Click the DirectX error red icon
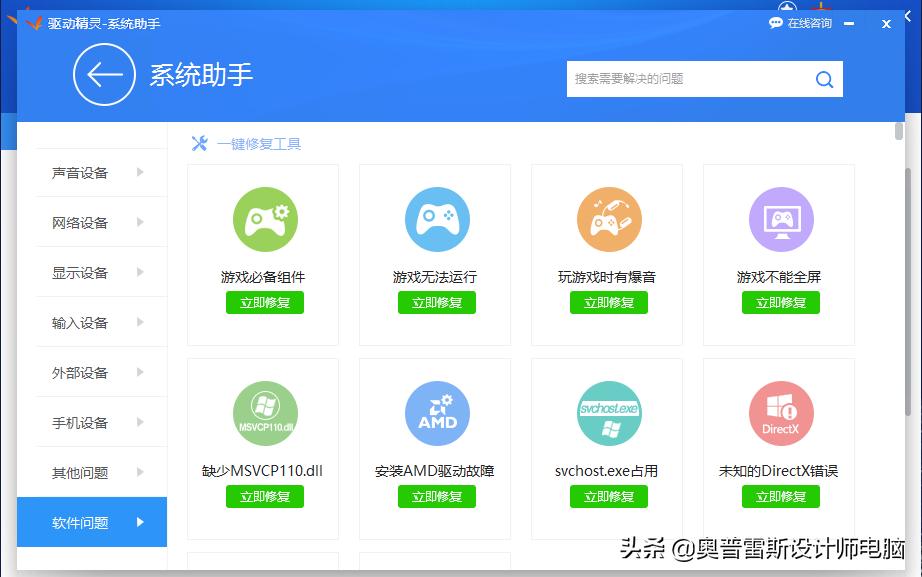Image resolution: width=922 pixels, height=577 pixels. 779,412
